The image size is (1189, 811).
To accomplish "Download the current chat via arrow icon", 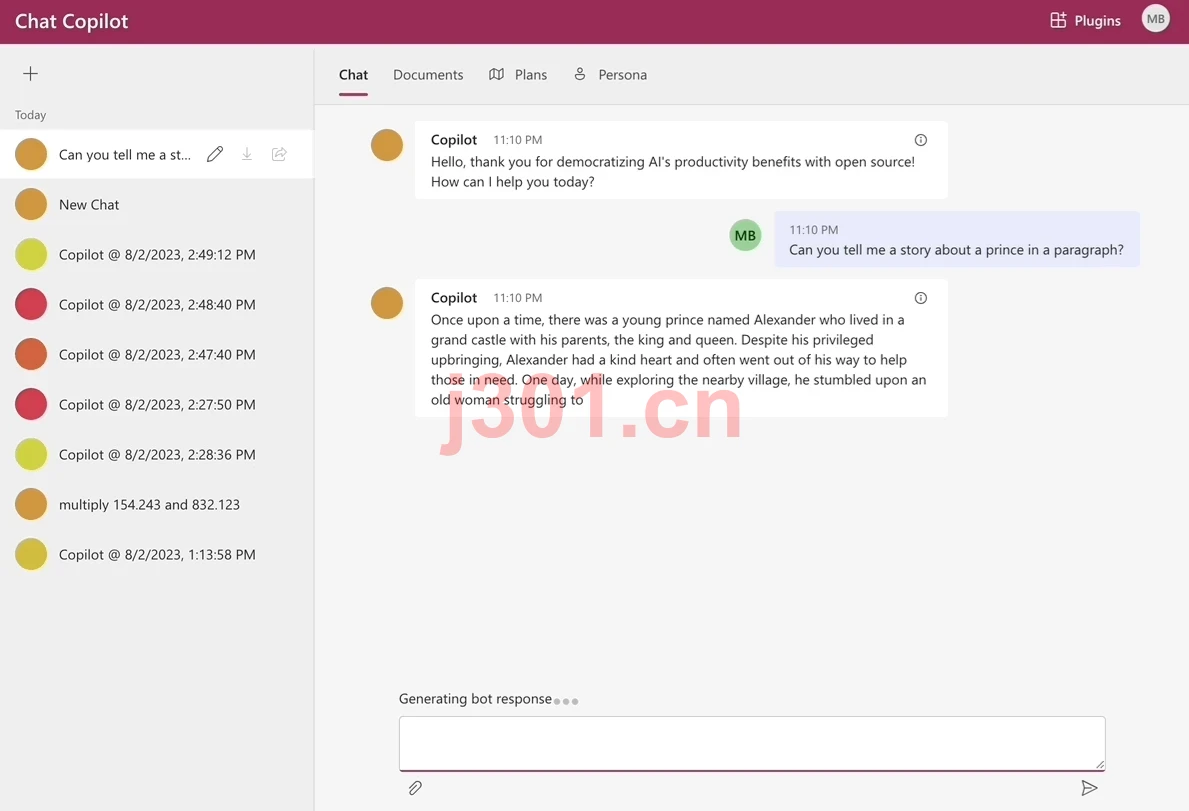I will tap(246, 154).
